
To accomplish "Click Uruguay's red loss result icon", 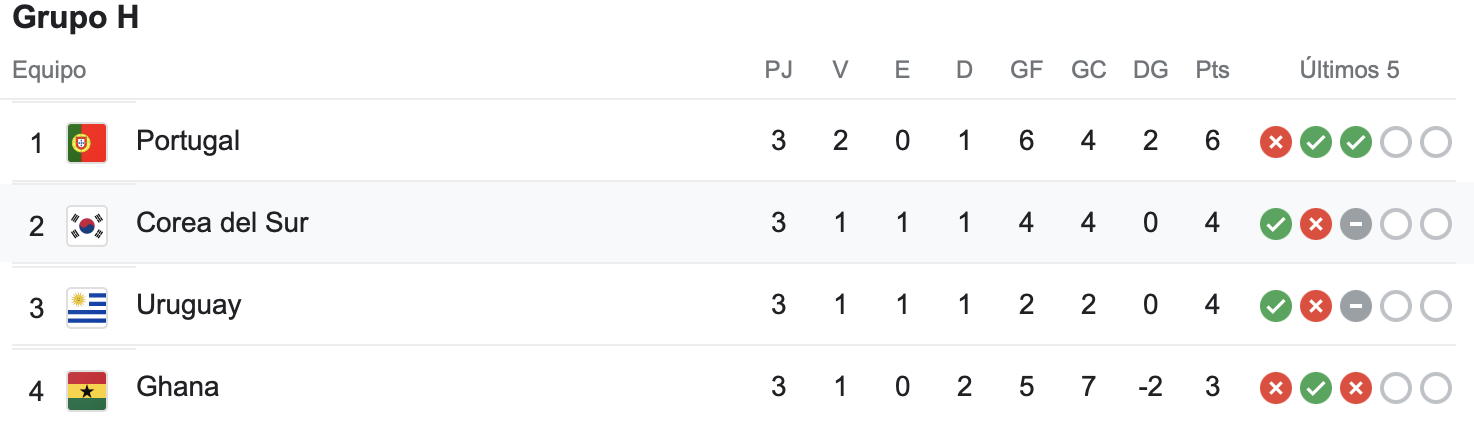I will click(x=1315, y=307).
